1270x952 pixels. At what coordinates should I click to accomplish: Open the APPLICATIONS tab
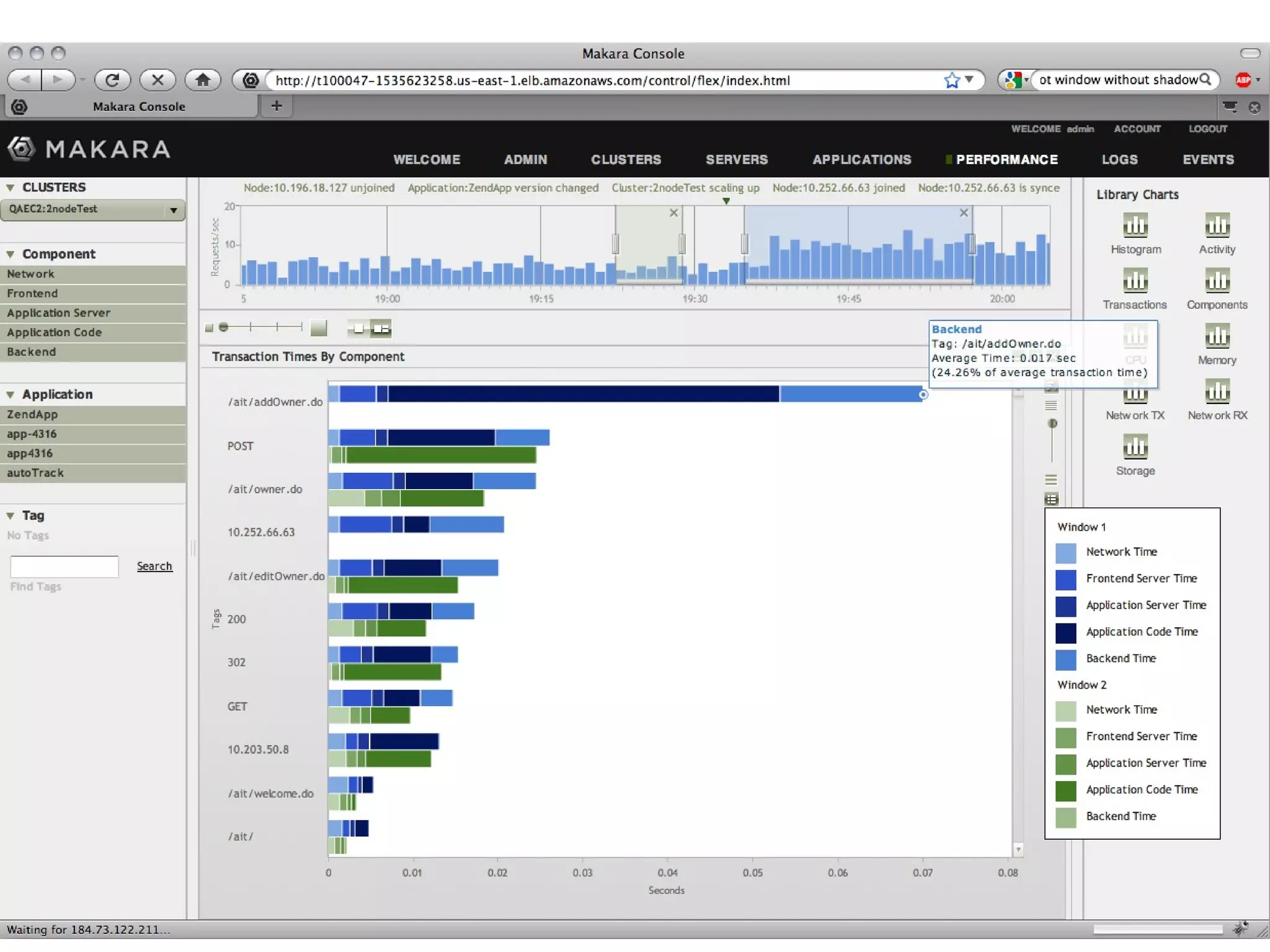[x=861, y=159]
